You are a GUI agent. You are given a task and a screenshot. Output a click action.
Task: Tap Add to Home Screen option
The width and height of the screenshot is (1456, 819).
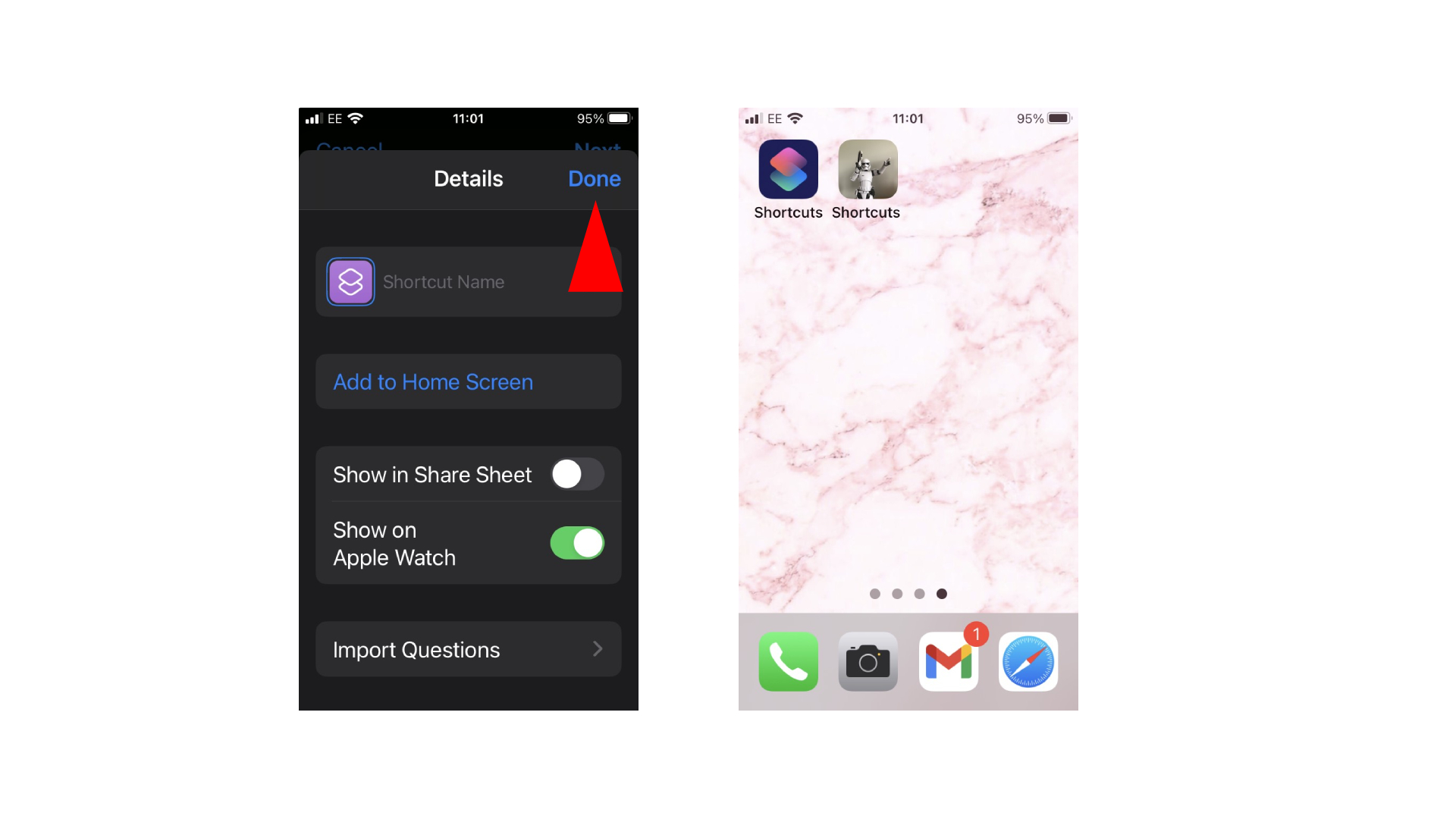(x=467, y=382)
